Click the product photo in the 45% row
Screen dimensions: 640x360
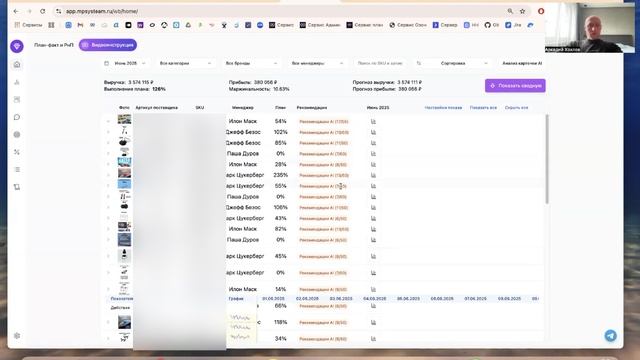click(x=124, y=256)
